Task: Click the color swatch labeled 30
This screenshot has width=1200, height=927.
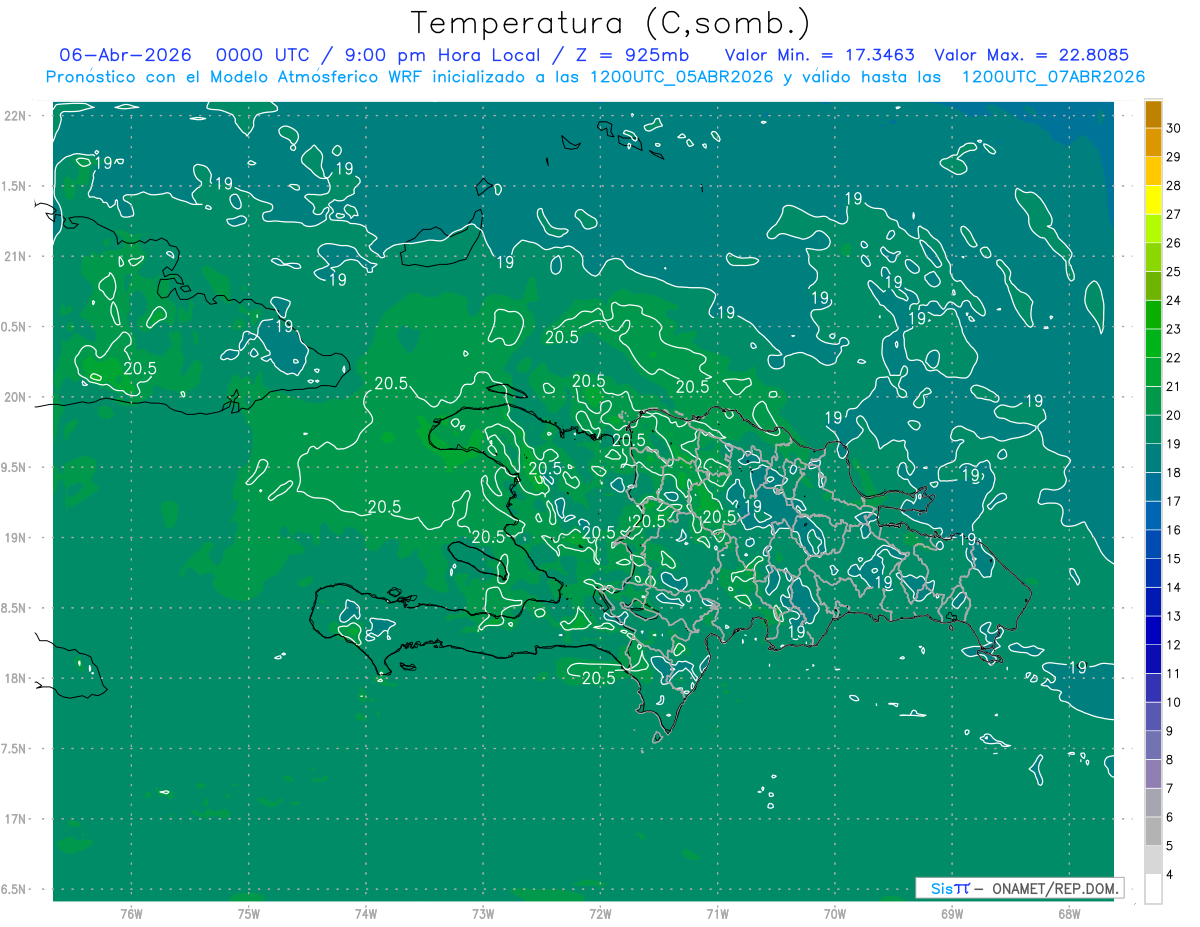Action: 1153,114
